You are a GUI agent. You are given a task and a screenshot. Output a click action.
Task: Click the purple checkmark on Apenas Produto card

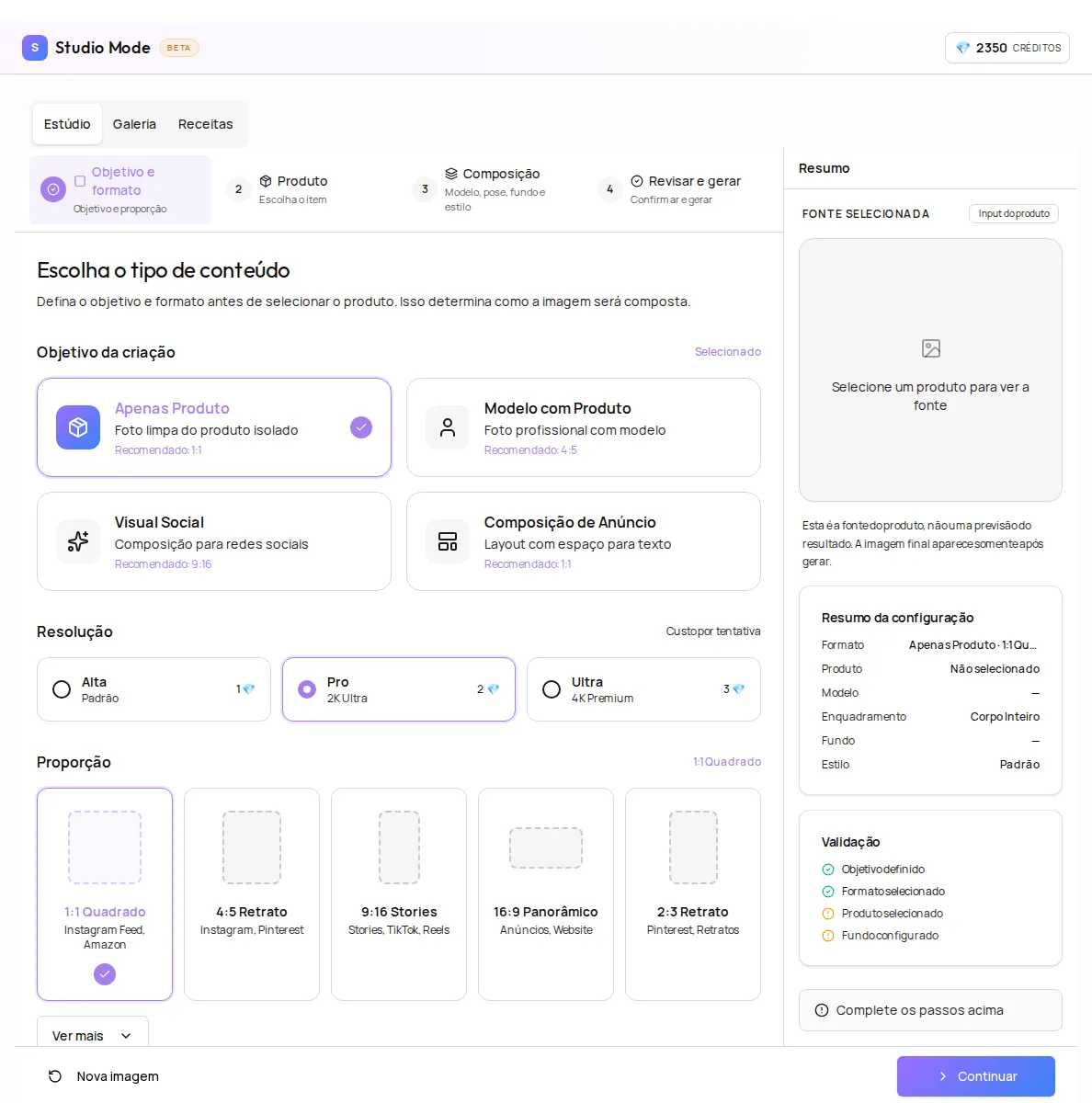click(361, 427)
